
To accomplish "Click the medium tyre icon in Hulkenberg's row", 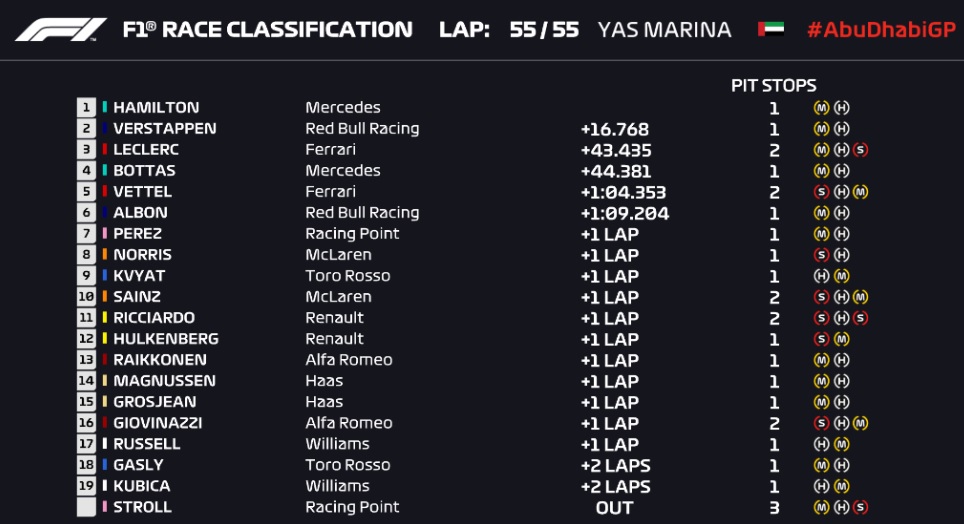I will pos(842,339).
